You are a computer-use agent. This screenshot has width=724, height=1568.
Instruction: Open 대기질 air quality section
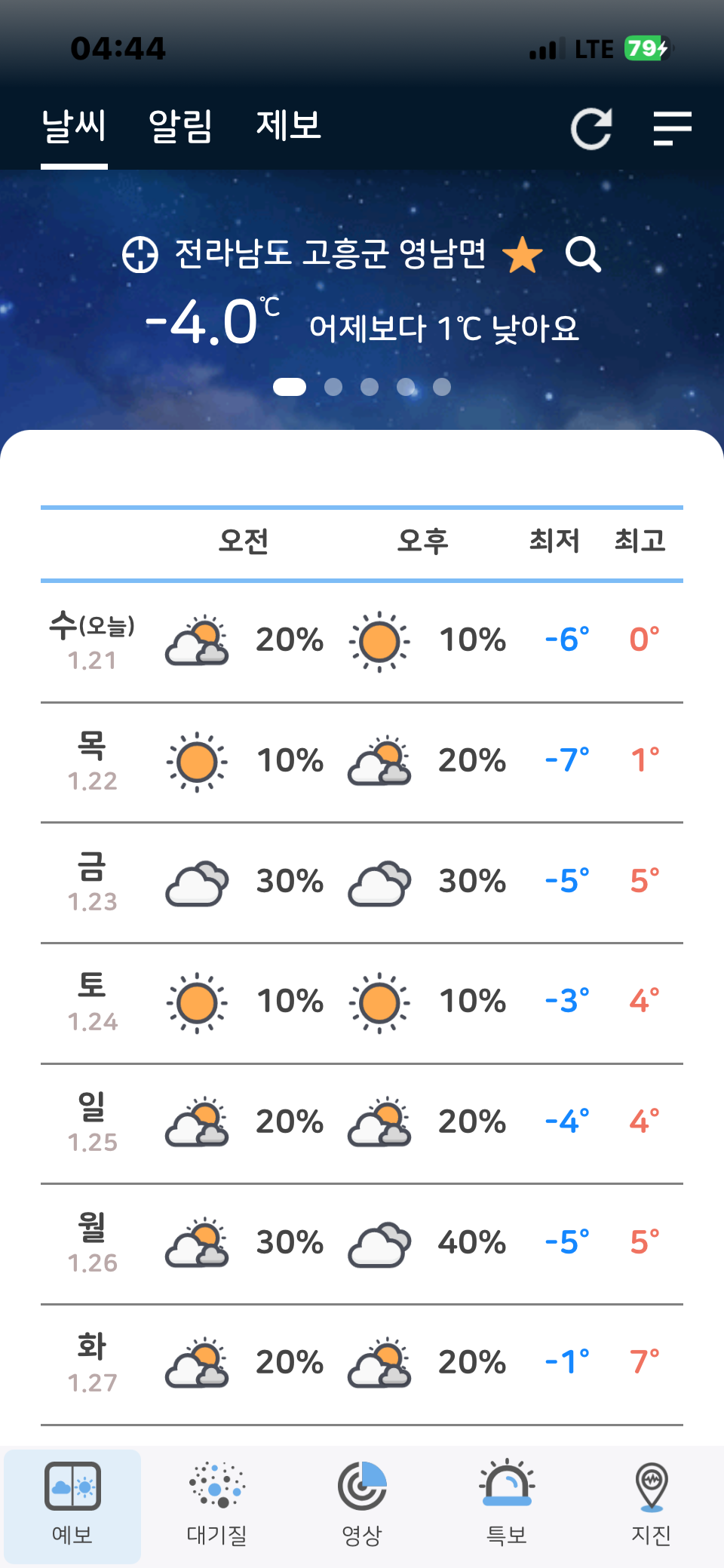click(216, 1505)
